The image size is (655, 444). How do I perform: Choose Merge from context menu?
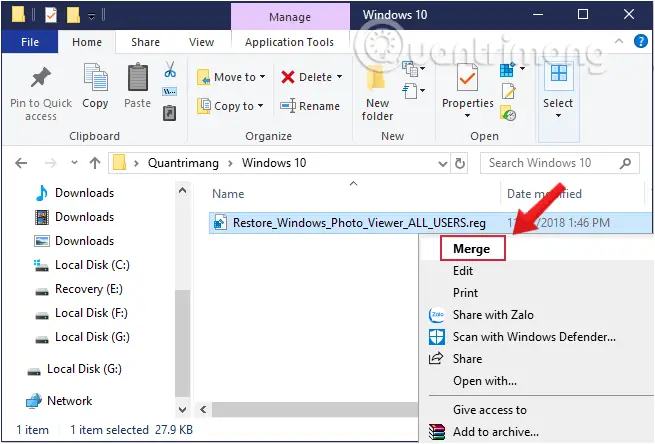pyautogui.click(x=472, y=249)
